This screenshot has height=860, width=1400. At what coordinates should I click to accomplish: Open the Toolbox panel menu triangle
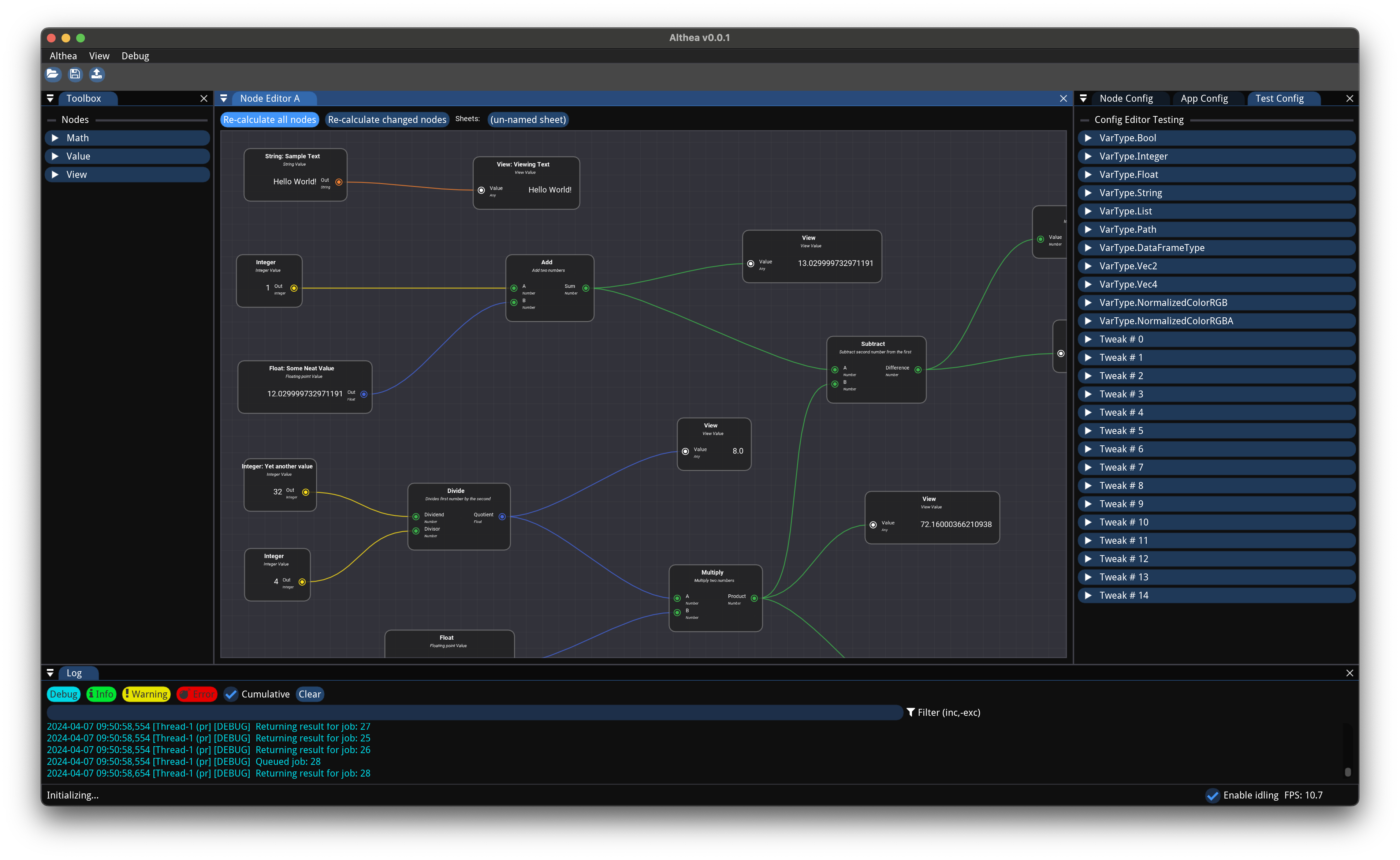click(x=50, y=98)
